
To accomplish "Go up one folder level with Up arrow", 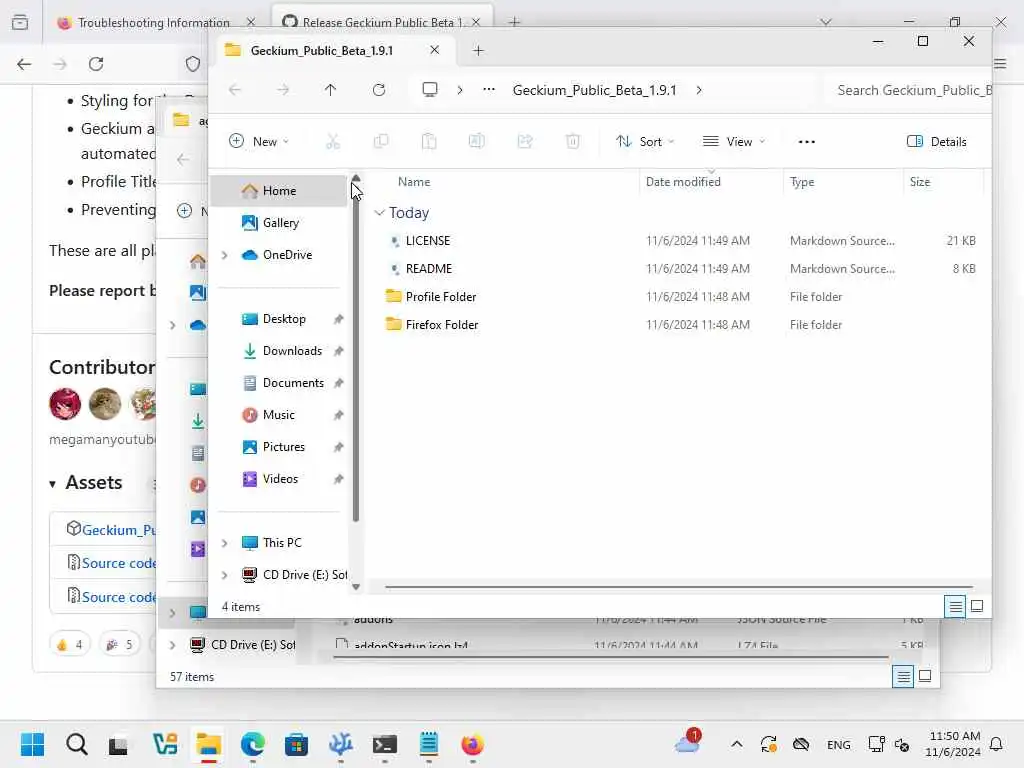I will click(330, 90).
